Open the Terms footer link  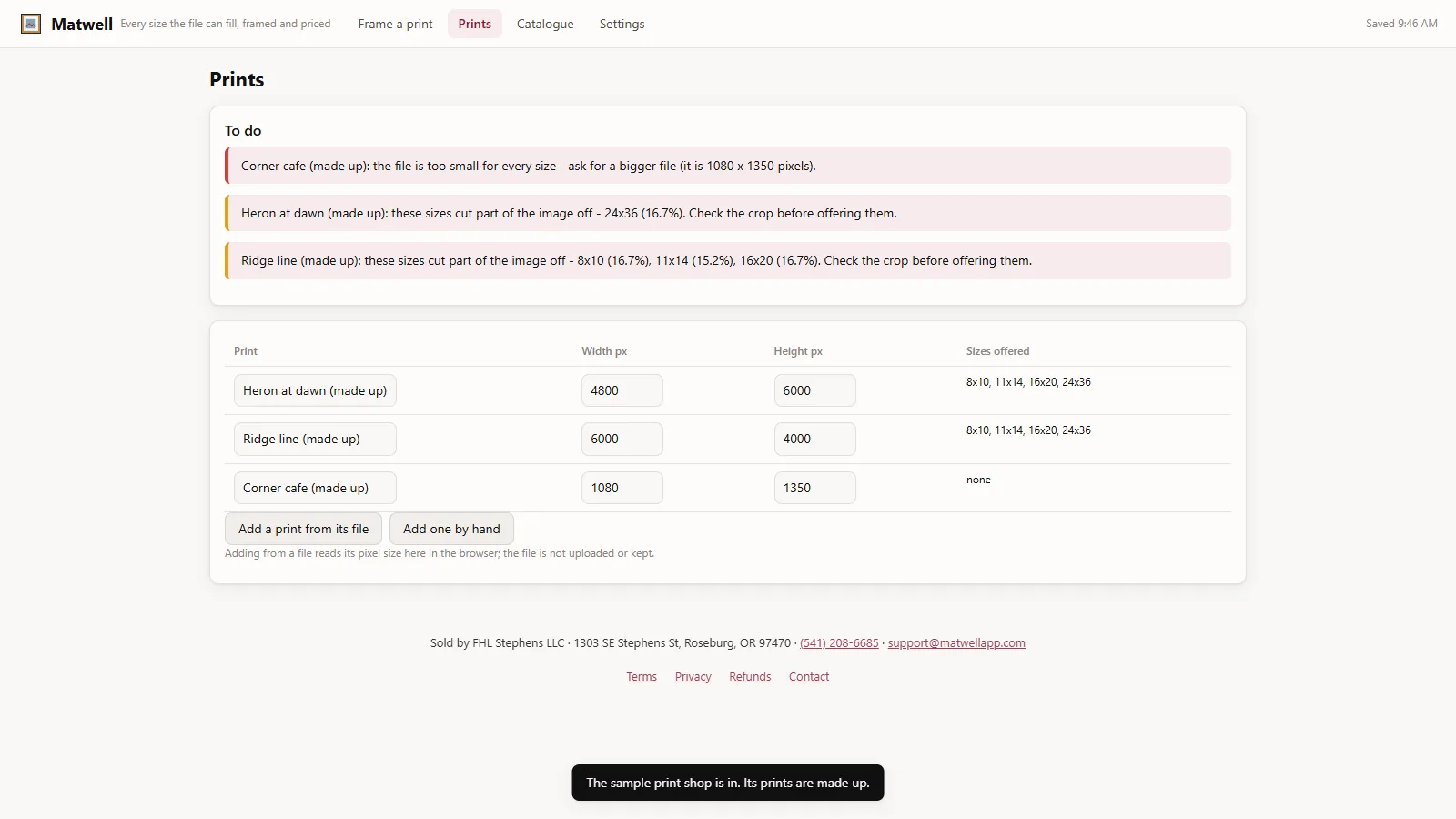pos(642,676)
